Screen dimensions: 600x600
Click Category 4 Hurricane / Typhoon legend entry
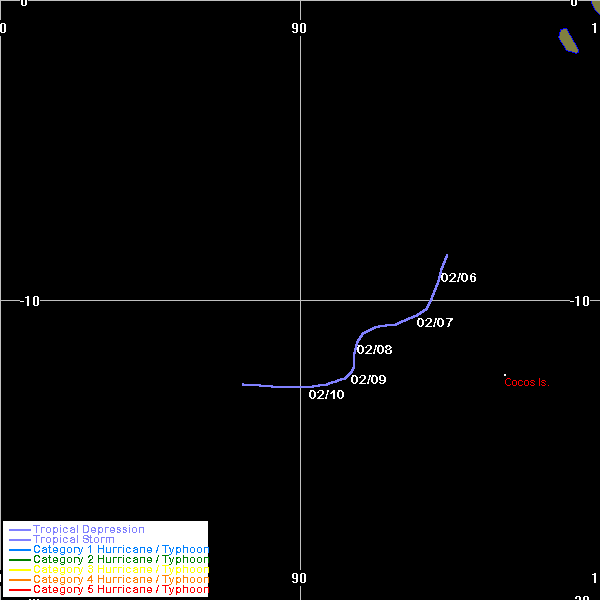click(x=120, y=580)
